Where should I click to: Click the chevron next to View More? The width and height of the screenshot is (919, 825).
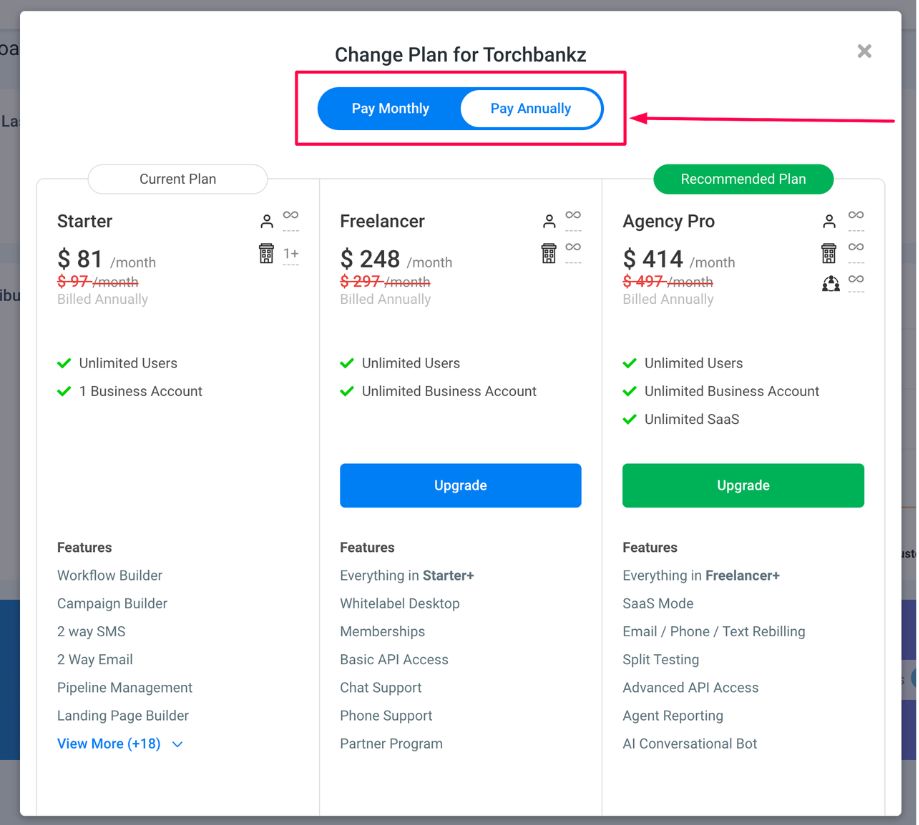[177, 745]
